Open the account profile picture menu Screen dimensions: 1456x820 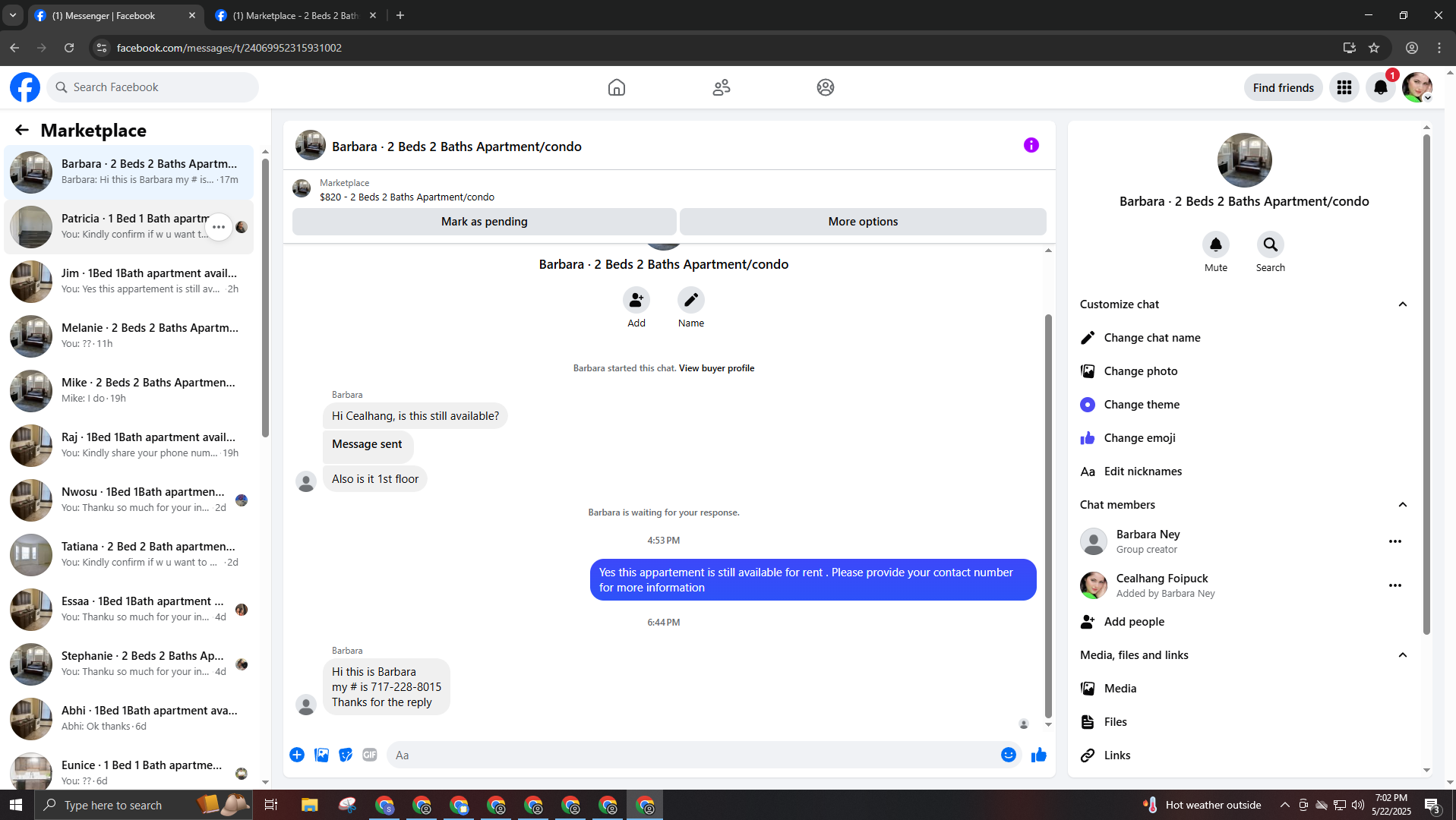coord(1417,87)
